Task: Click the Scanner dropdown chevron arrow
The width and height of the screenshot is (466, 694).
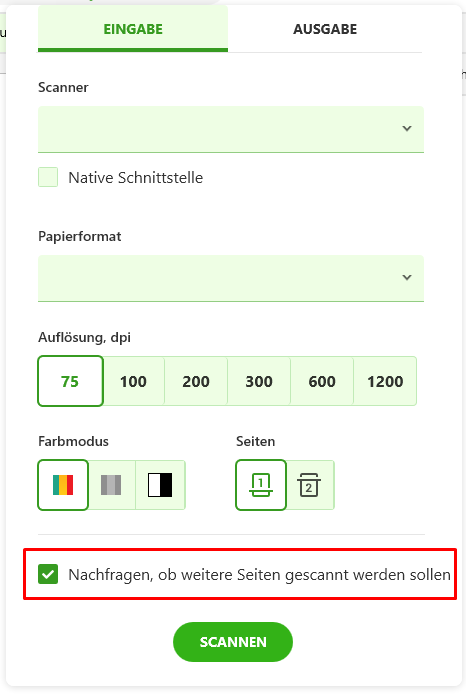Action: coord(407,129)
